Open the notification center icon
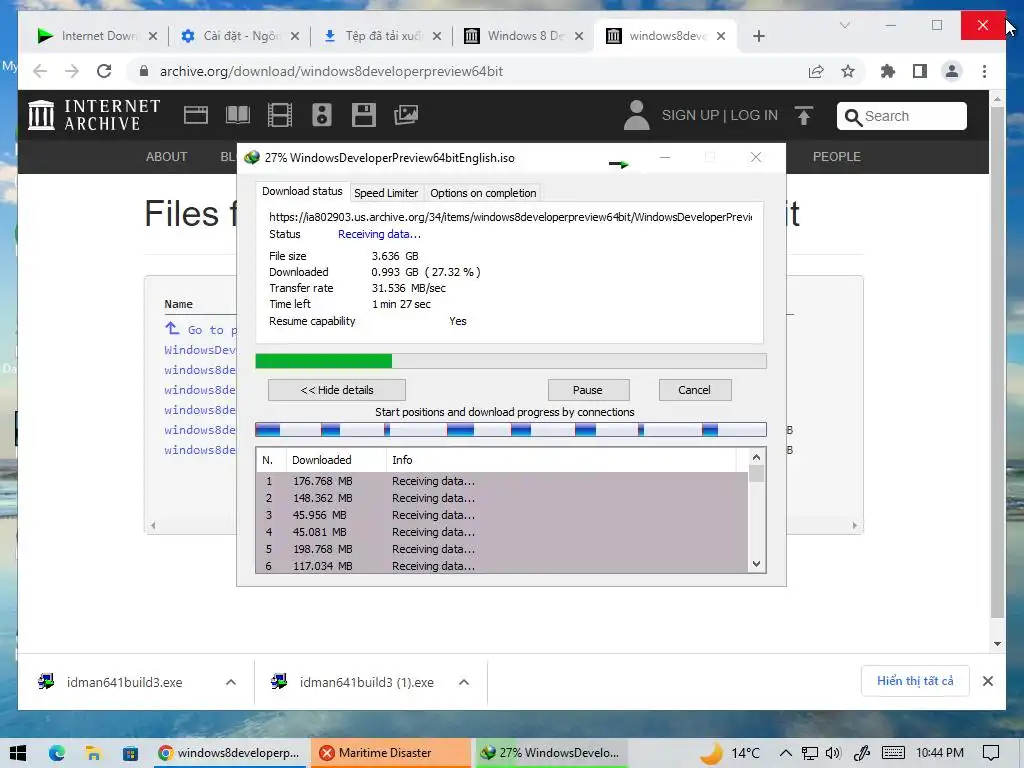Image resolution: width=1024 pixels, height=768 pixels. pos(991,753)
